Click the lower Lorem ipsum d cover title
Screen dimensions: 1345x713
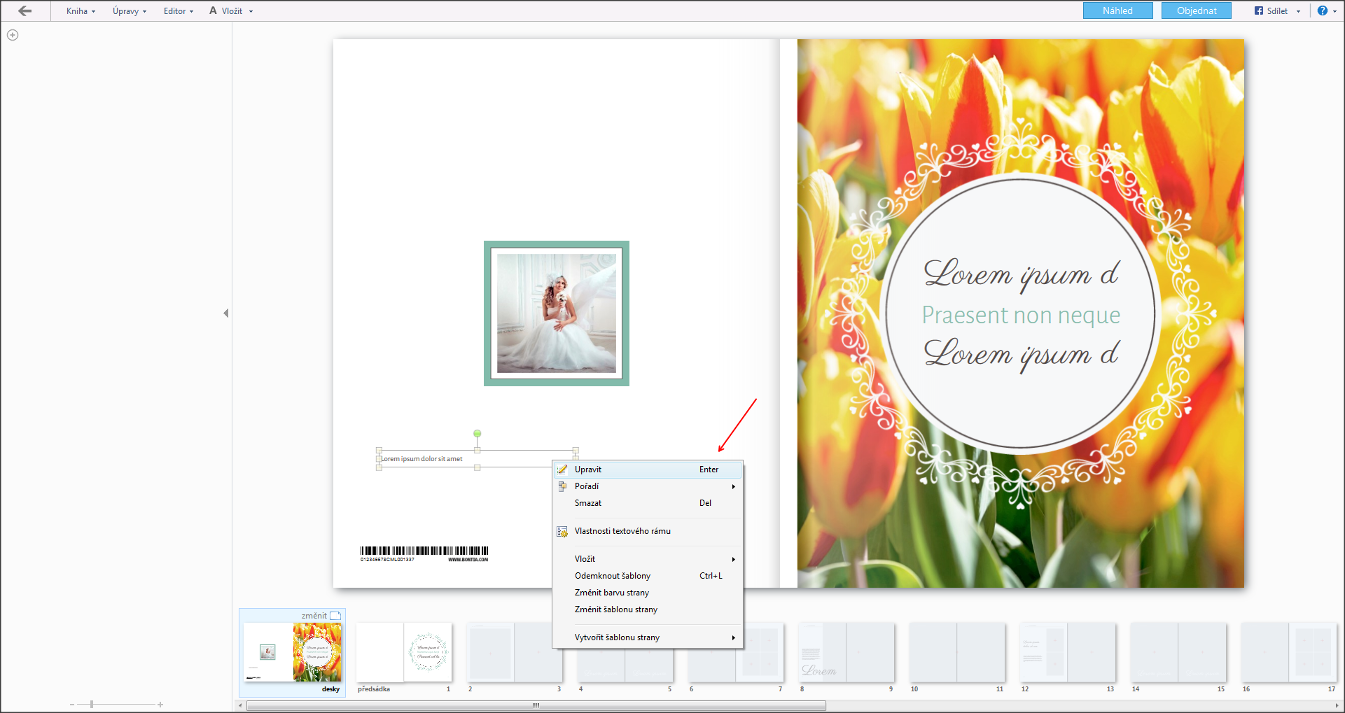pyautogui.click(x=1021, y=353)
